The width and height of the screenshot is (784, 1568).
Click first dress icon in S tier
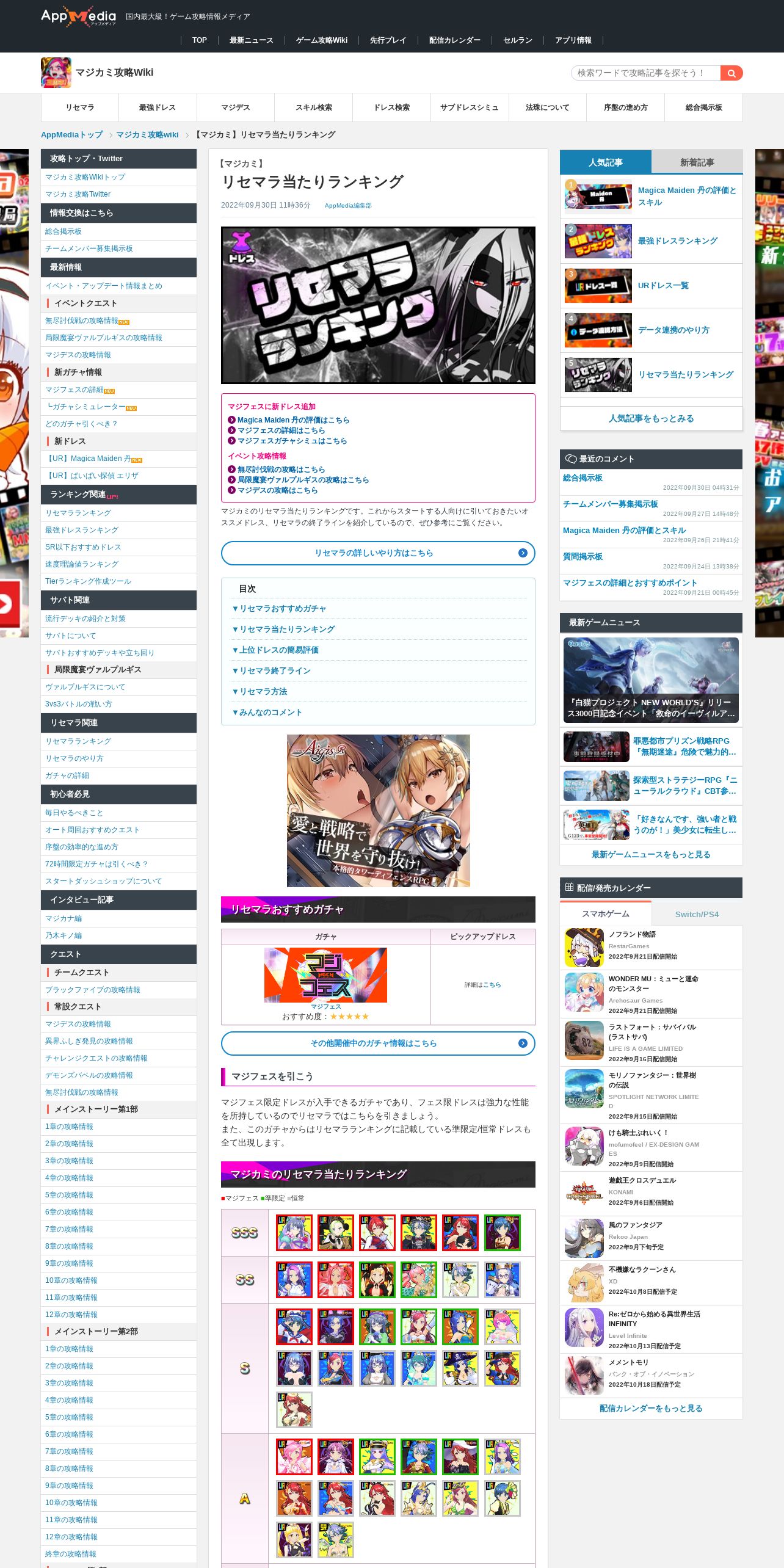[x=294, y=1326]
